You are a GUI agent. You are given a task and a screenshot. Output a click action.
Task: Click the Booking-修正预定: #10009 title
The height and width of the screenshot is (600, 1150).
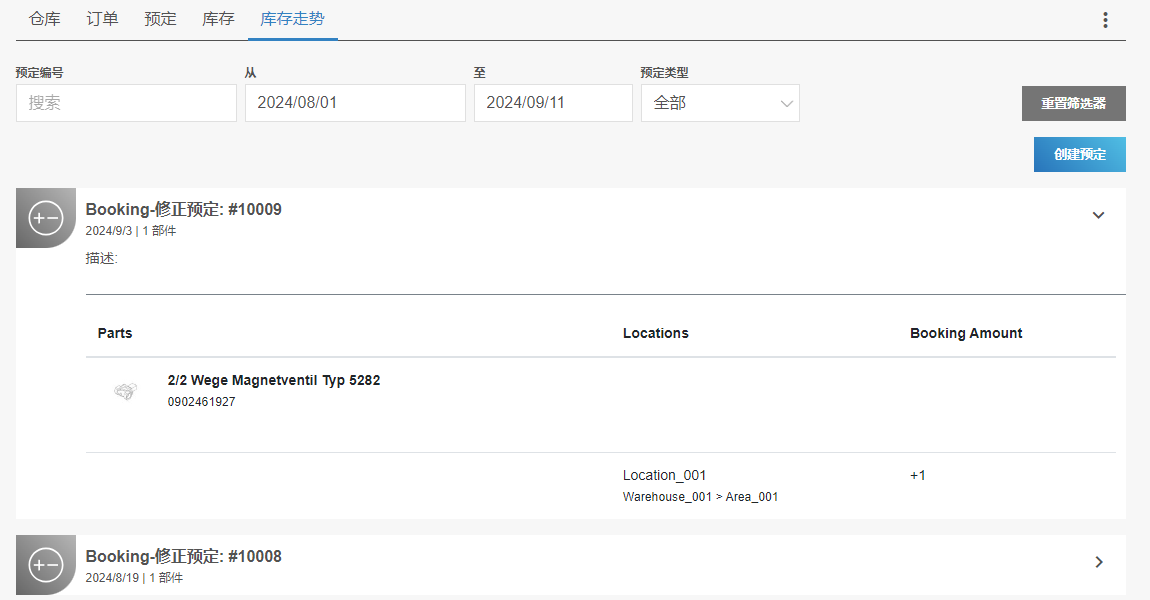click(183, 209)
